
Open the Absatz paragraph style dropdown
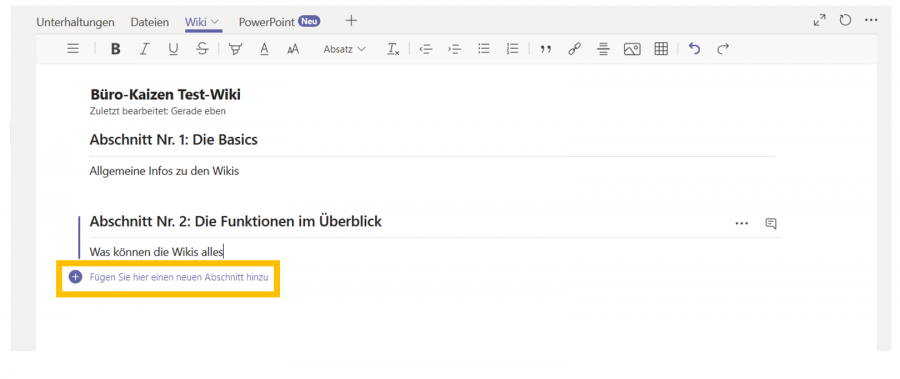click(x=344, y=49)
